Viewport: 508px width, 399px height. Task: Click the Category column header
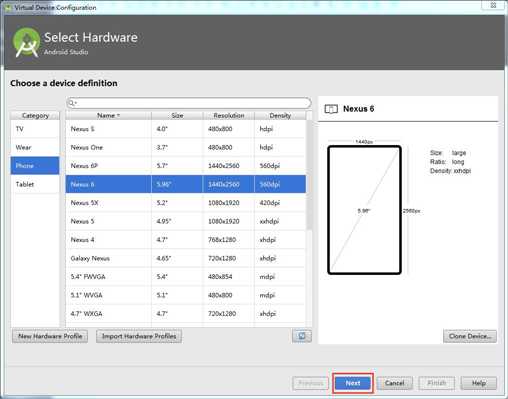[x=35, y=116]
